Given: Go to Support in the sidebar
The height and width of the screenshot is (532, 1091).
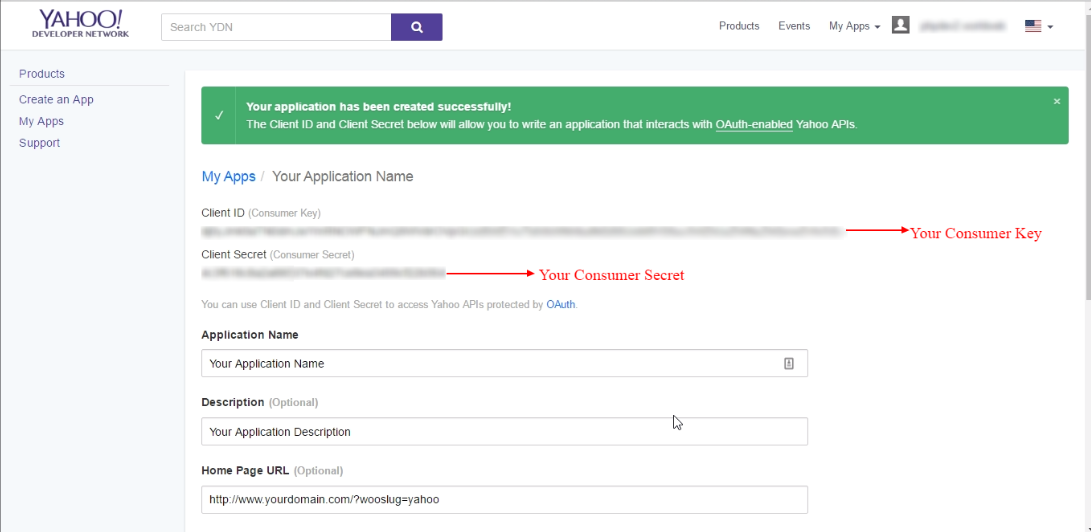Looking at the screenshot, I should point(39,143).
